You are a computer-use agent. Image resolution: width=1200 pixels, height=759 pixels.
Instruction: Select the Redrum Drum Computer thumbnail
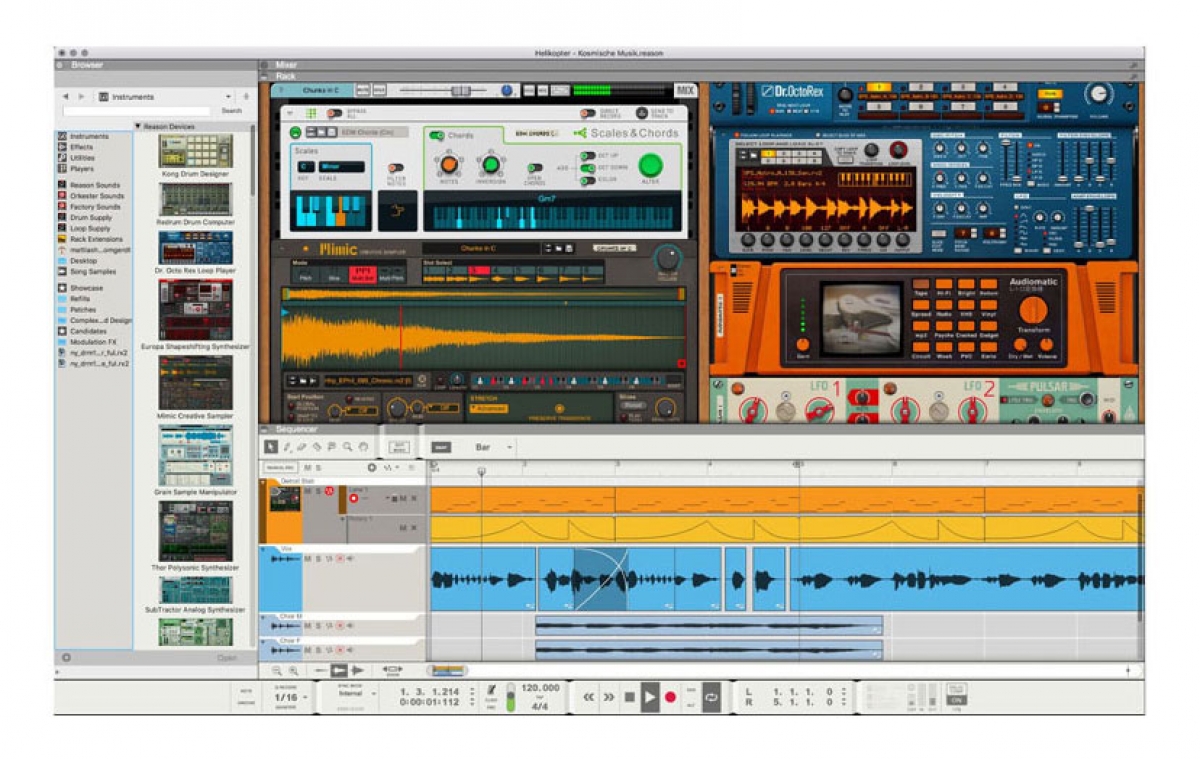tap(195, 199)
